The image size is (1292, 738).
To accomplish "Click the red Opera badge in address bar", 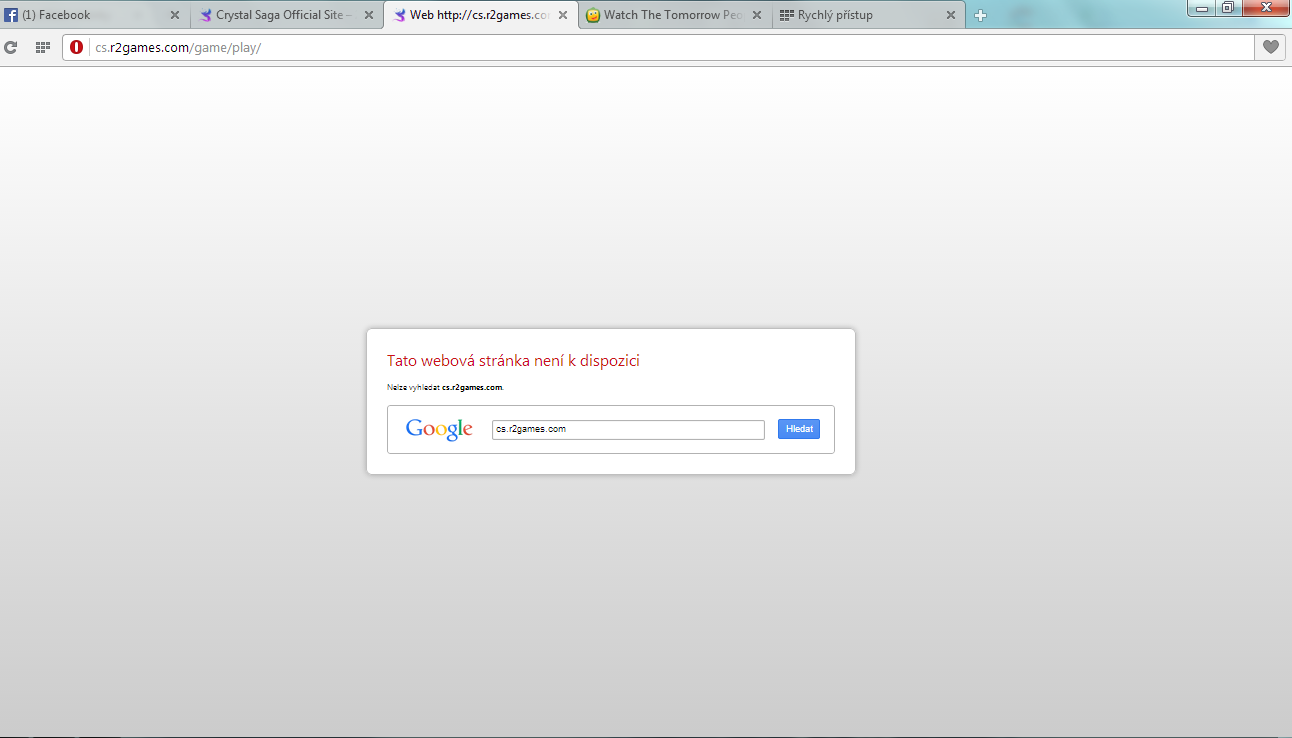I will 77,47.
